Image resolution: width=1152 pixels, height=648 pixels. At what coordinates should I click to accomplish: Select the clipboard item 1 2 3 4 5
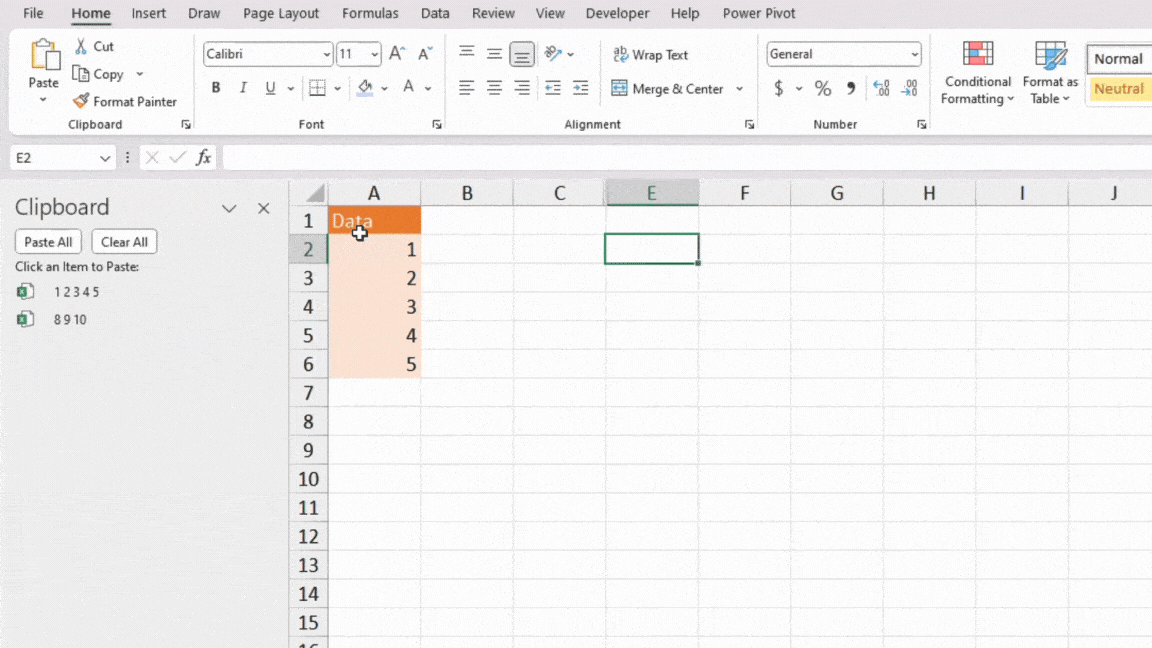click(x=75, y=291)
